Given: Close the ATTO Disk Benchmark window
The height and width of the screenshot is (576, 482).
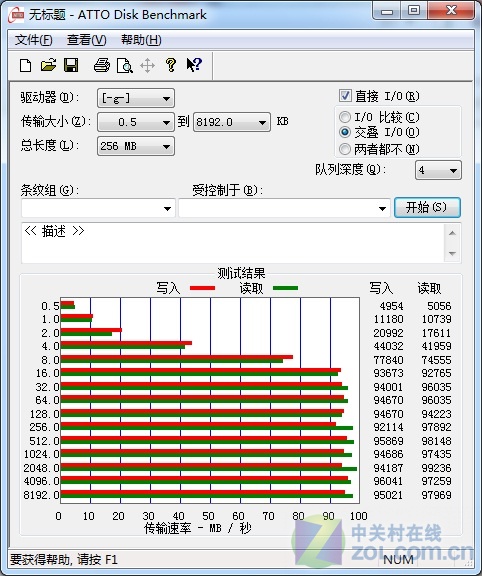Looking at the screenshot, I should point(451,11).
